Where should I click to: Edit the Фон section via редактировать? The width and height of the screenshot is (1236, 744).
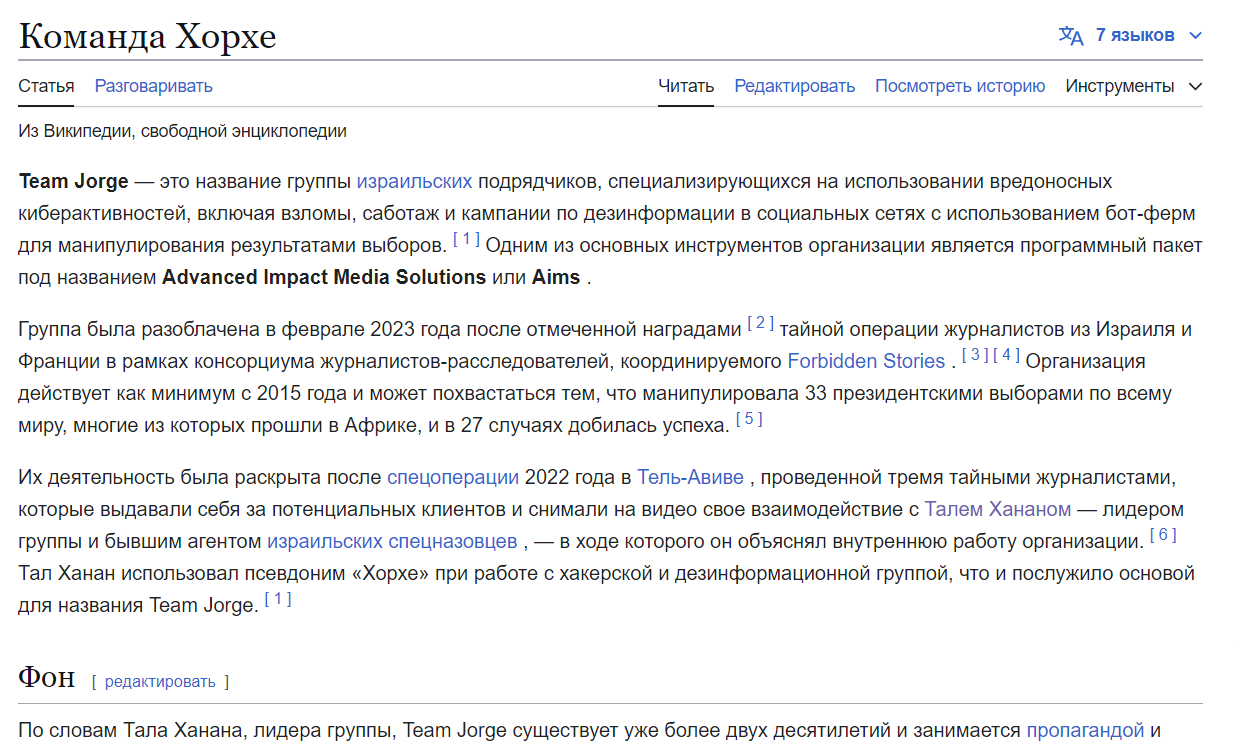click(160, 682)
